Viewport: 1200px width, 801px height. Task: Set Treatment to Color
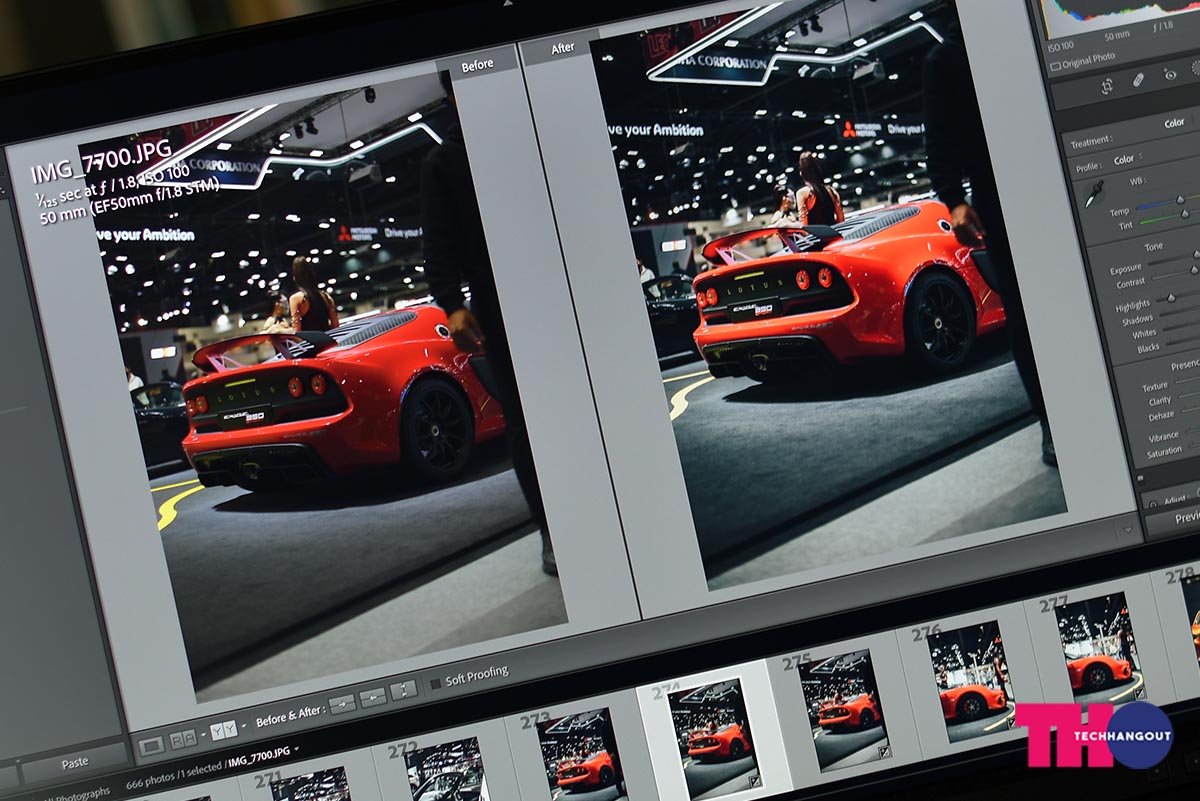click(x=1175, y=123)
